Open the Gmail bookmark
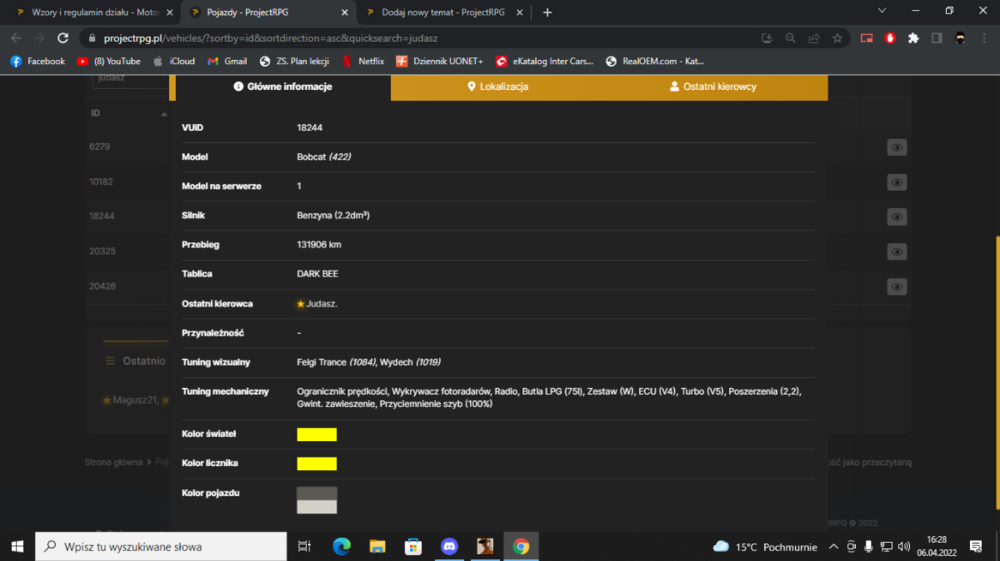The height and width of the screenshot is (561, 1000). click(x=227, y=61)
